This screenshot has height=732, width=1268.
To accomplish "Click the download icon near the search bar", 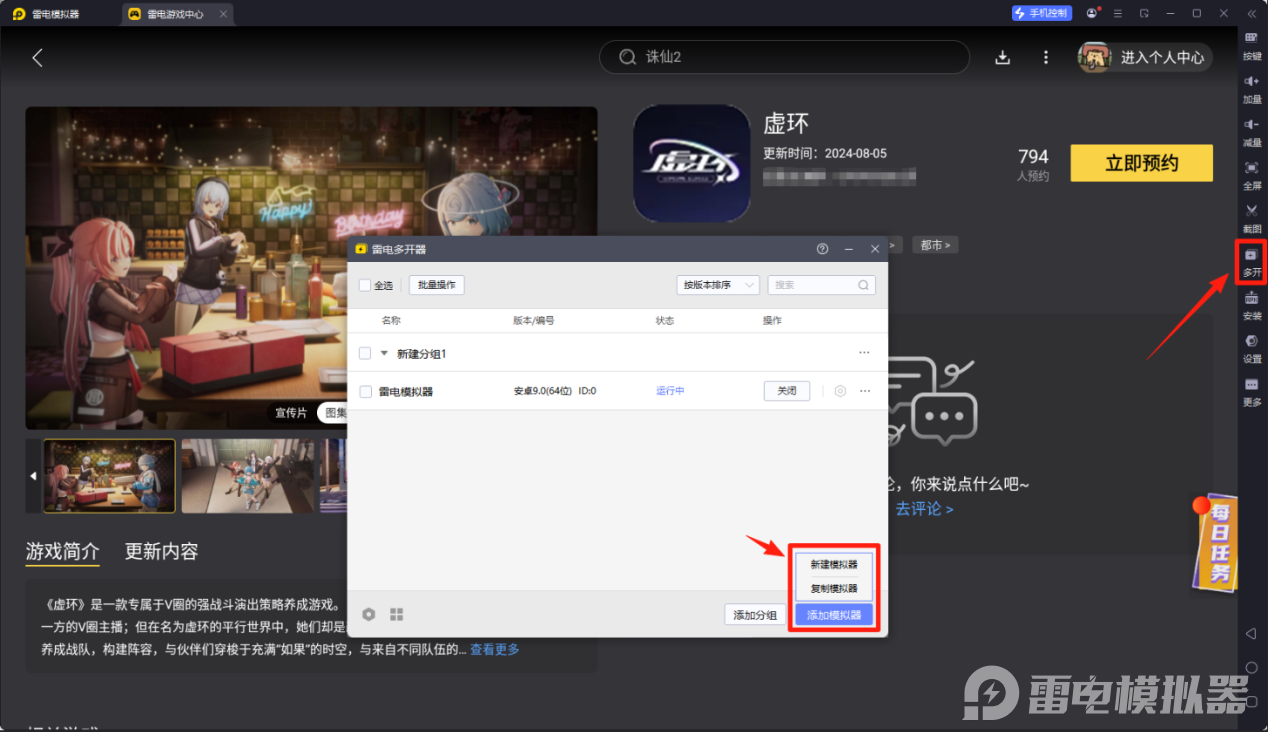I will 1002,57.
